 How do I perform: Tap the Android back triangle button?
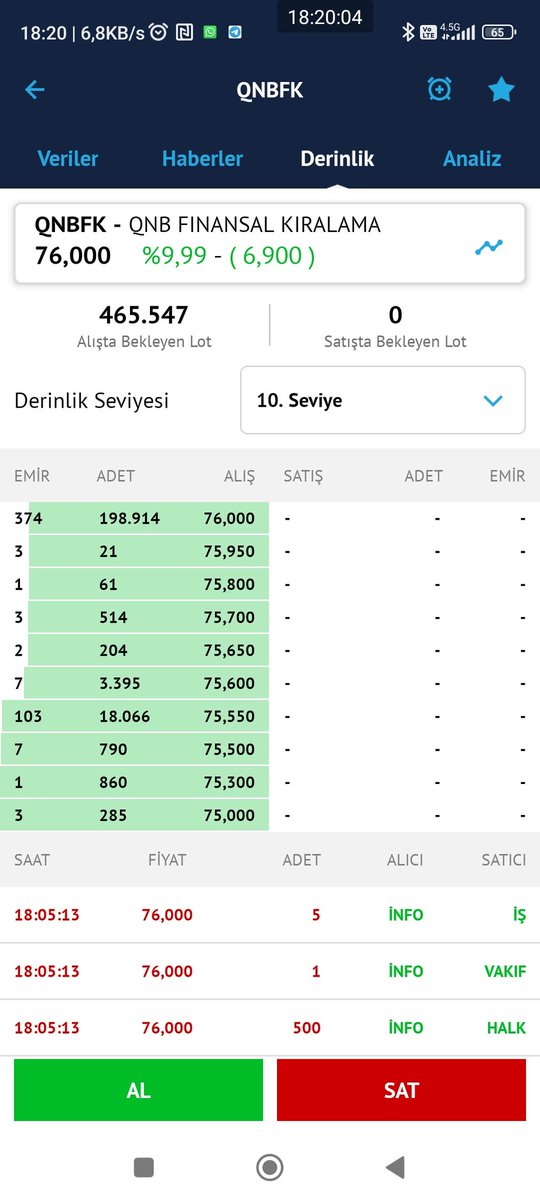pyautogui.click(x=395, y=1166)
